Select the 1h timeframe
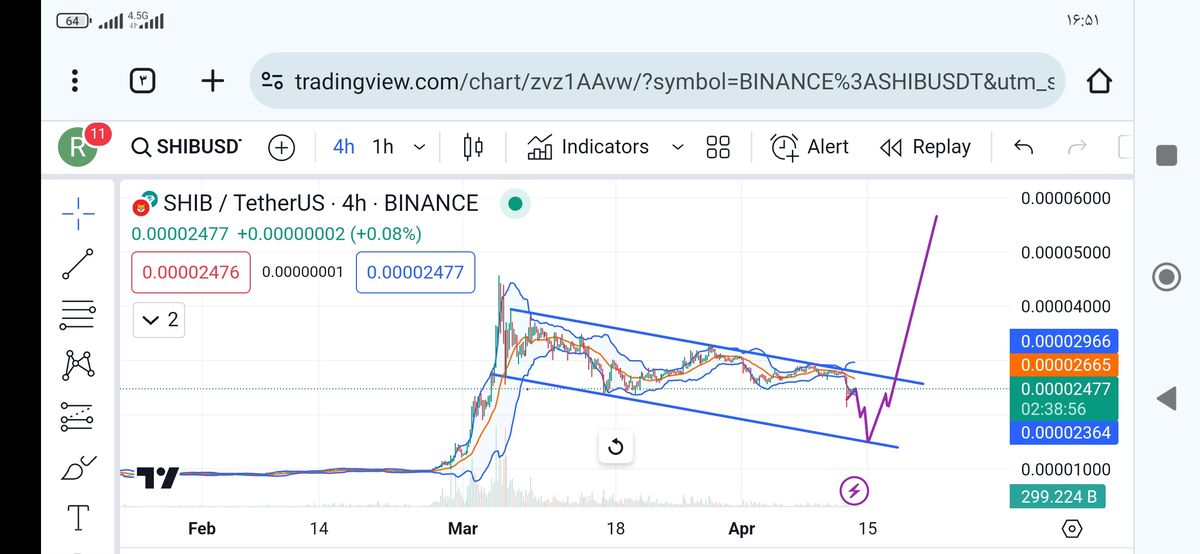 coord(383,147)
